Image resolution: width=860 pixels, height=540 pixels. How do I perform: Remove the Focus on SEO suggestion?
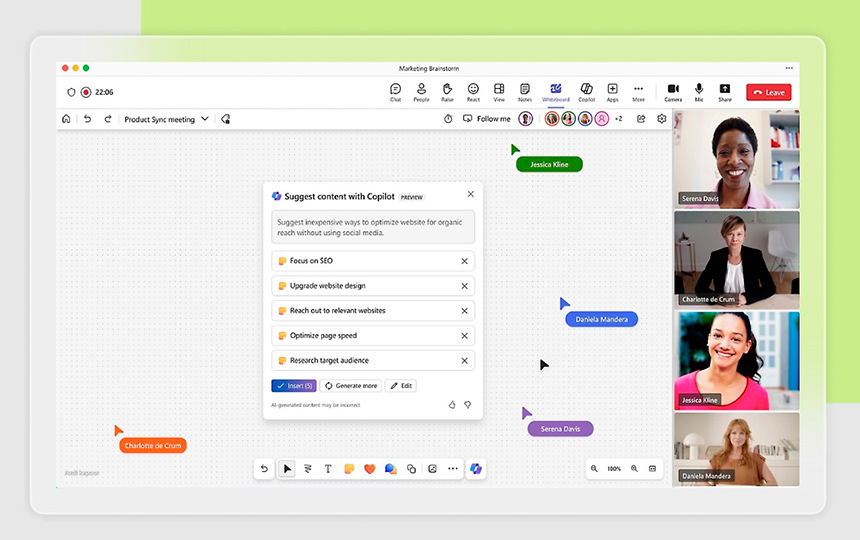(x=465, y=261)
